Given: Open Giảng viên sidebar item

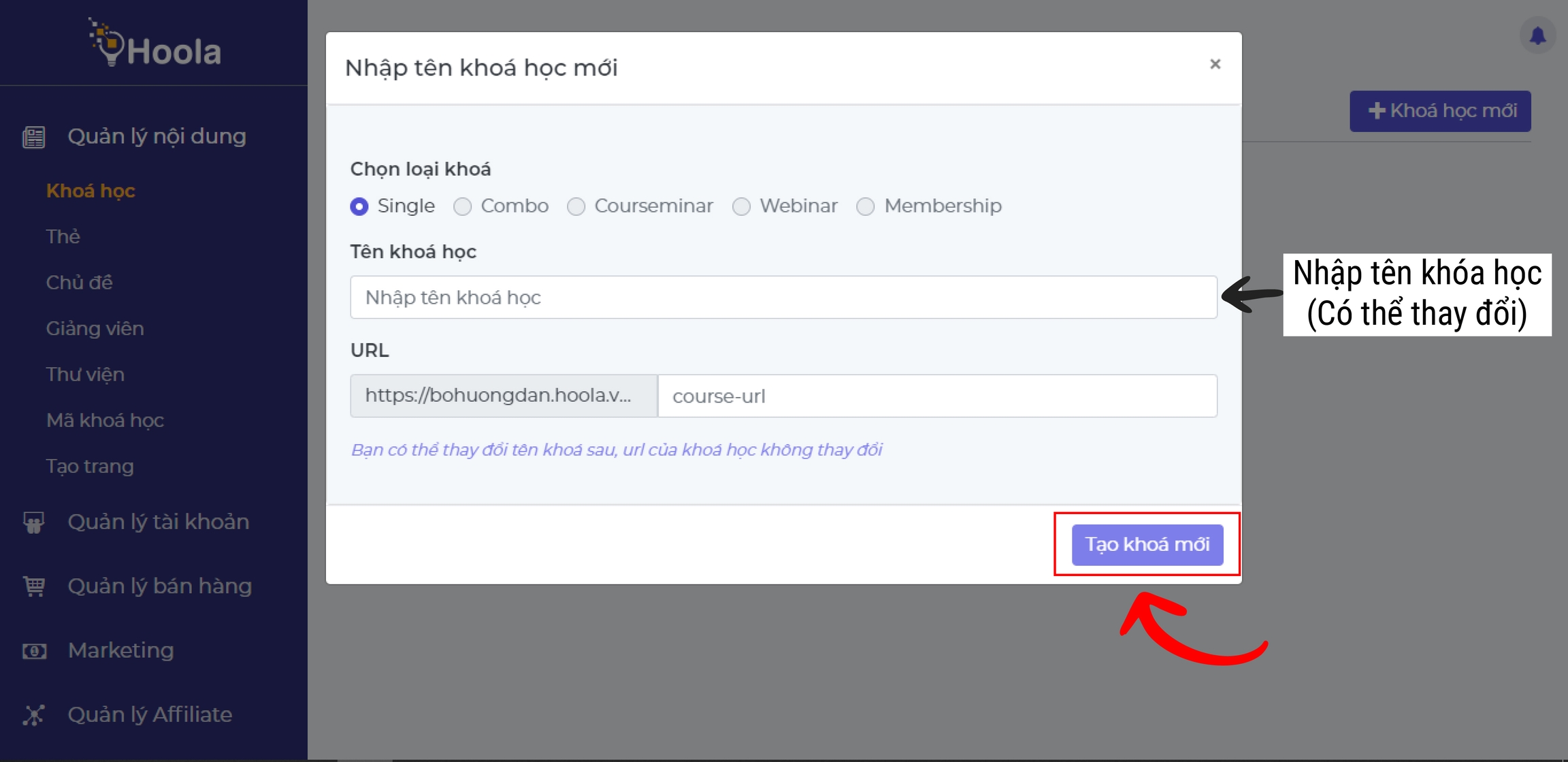Looking at the screenshot, I should (95, 329).
